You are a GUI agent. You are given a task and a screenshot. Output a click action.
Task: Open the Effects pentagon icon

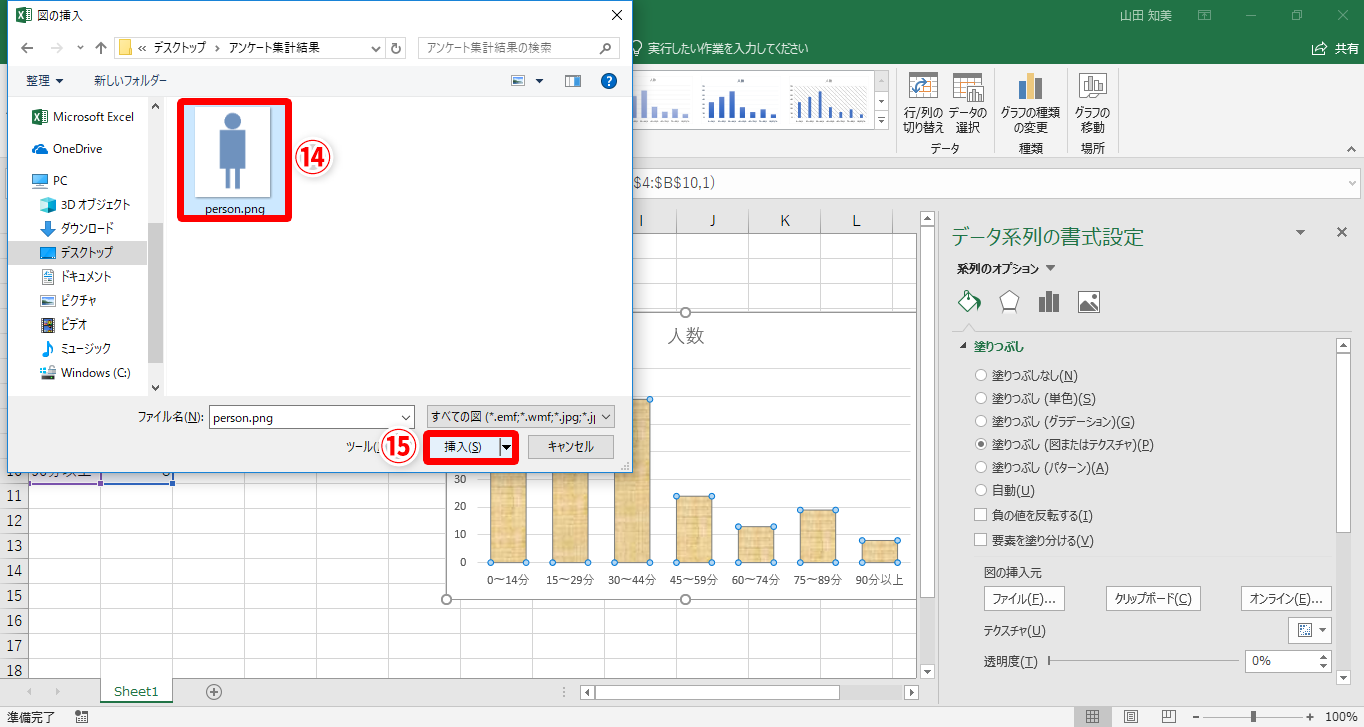1009,302
